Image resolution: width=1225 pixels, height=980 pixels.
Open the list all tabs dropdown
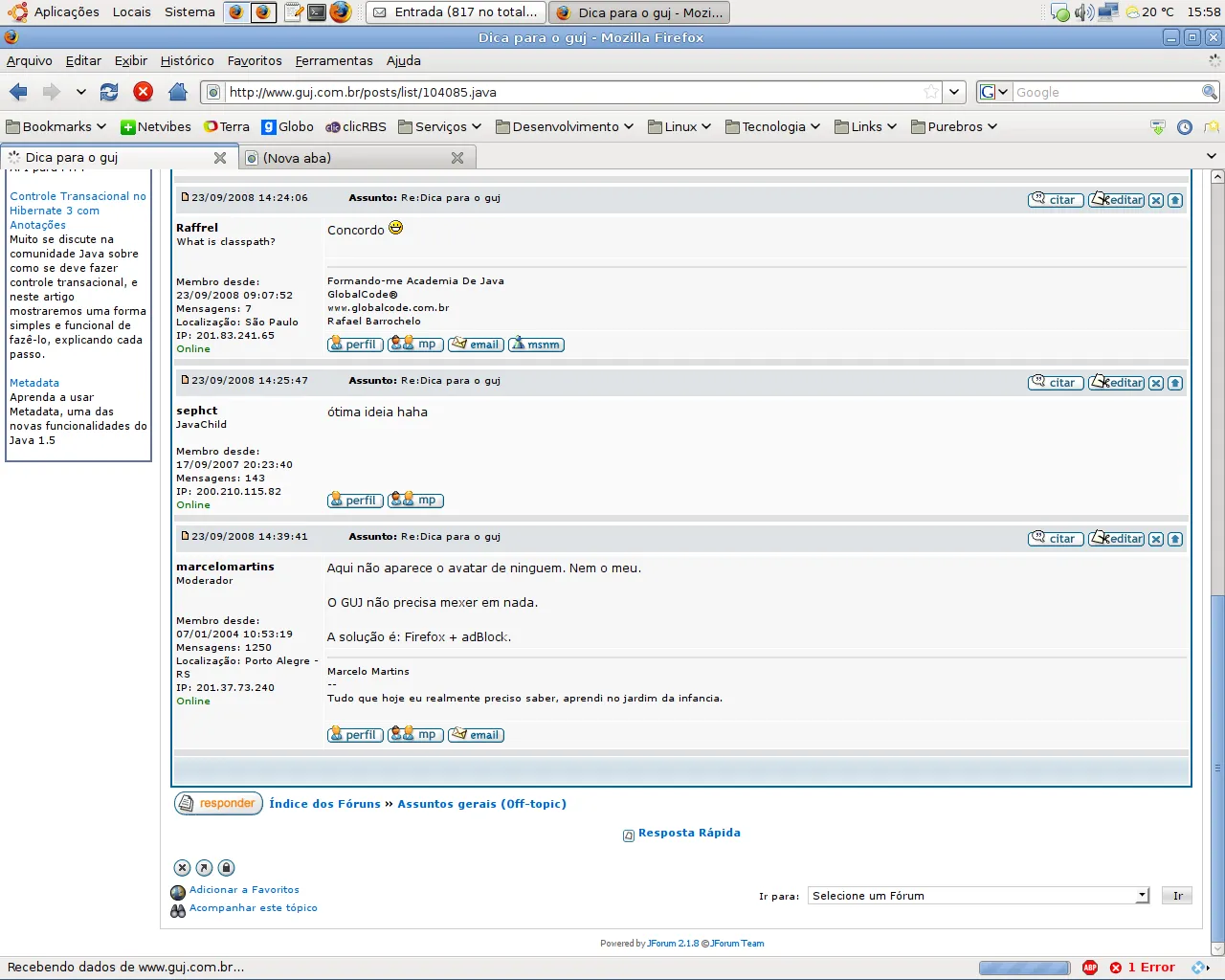[x=1212, y=156]
